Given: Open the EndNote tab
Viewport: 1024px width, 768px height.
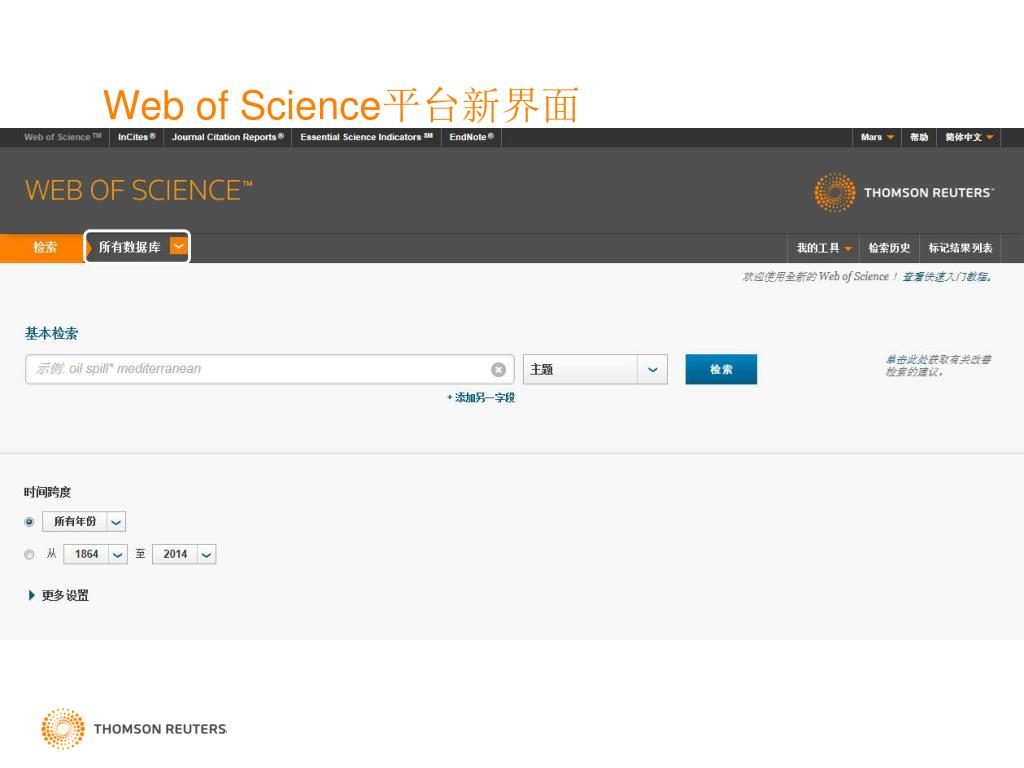Looking at the screenshot, I should (x=472, y=137).
